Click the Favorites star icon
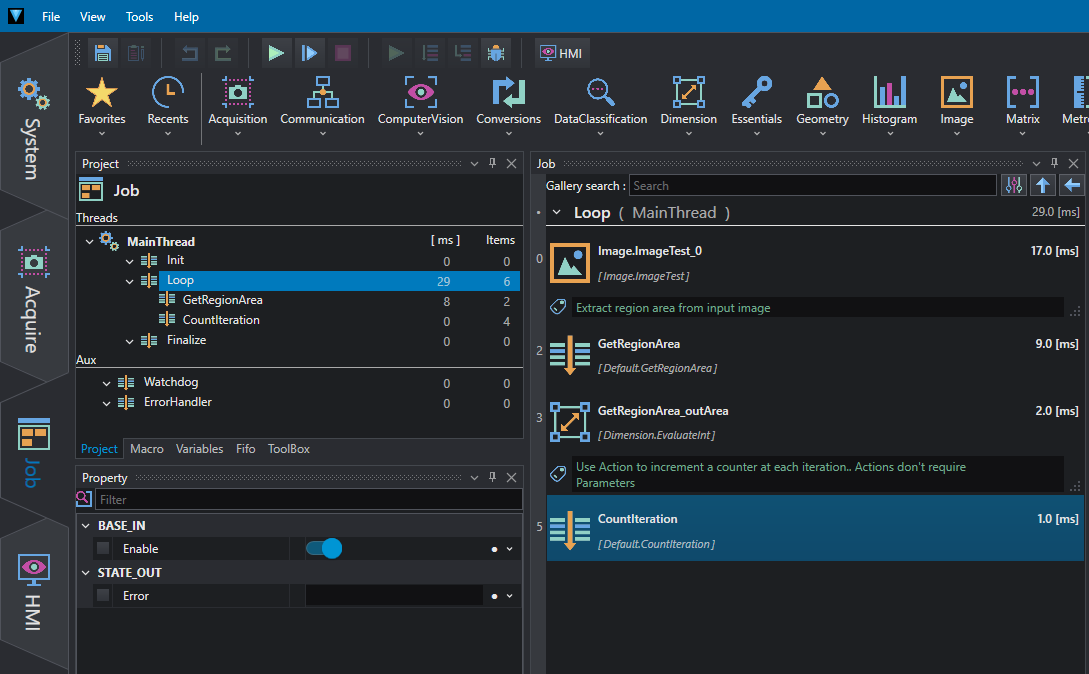1089x674 pixels. [x=101, y=92]
